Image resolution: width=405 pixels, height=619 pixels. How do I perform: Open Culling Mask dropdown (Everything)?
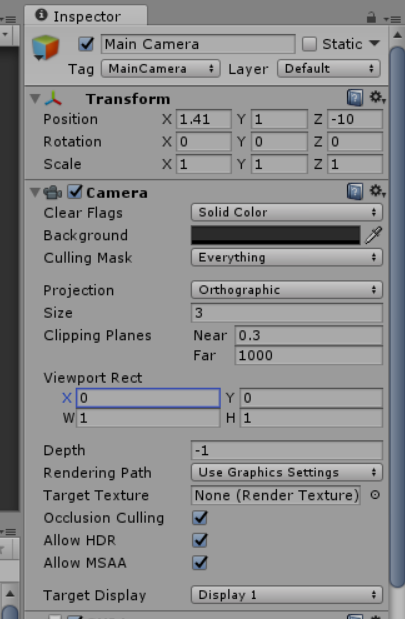287,257
